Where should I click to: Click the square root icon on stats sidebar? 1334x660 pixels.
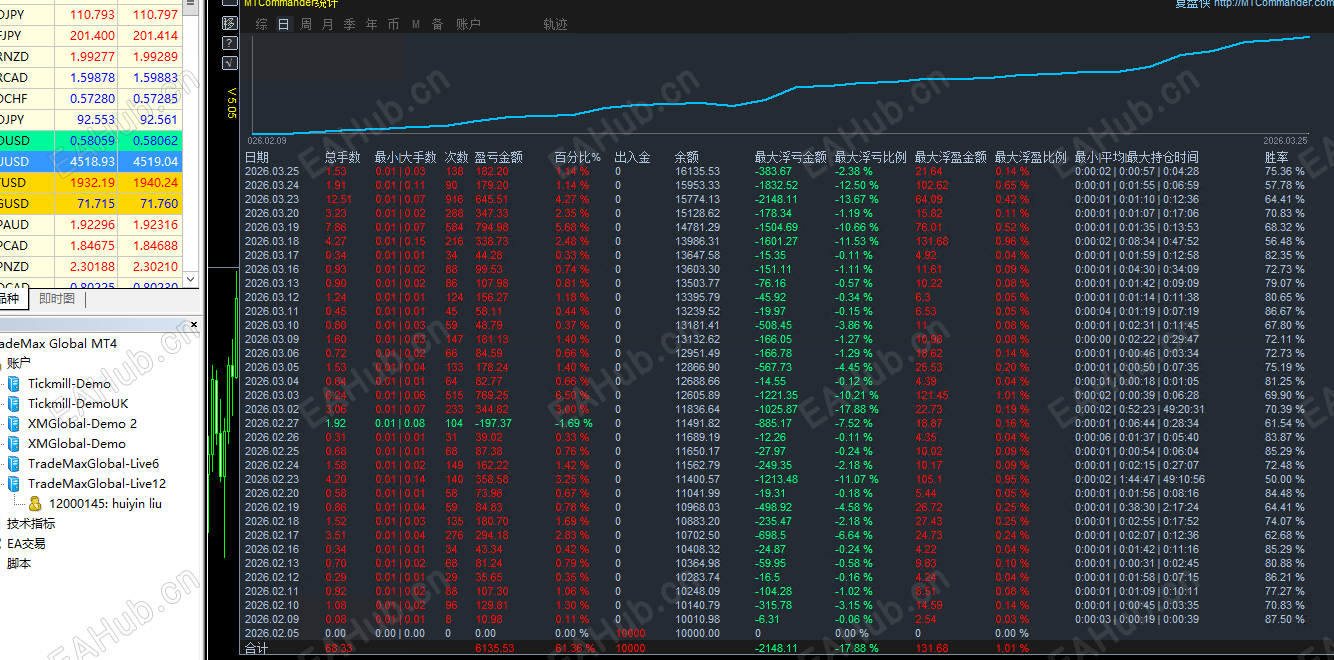pyautogui.click(x=229, y=62)
